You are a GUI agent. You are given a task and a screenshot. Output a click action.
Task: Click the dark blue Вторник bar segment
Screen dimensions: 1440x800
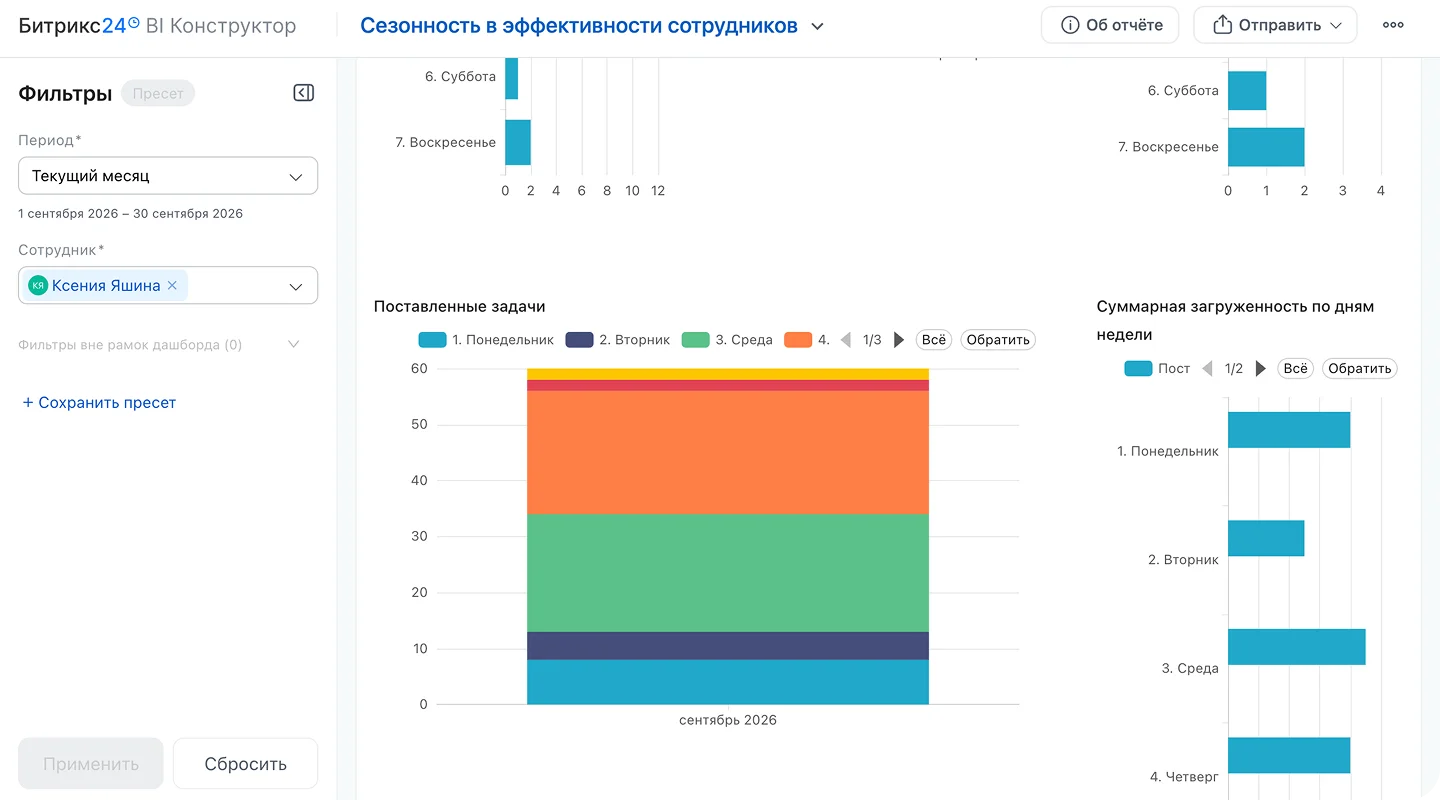[x=728, y=646]
